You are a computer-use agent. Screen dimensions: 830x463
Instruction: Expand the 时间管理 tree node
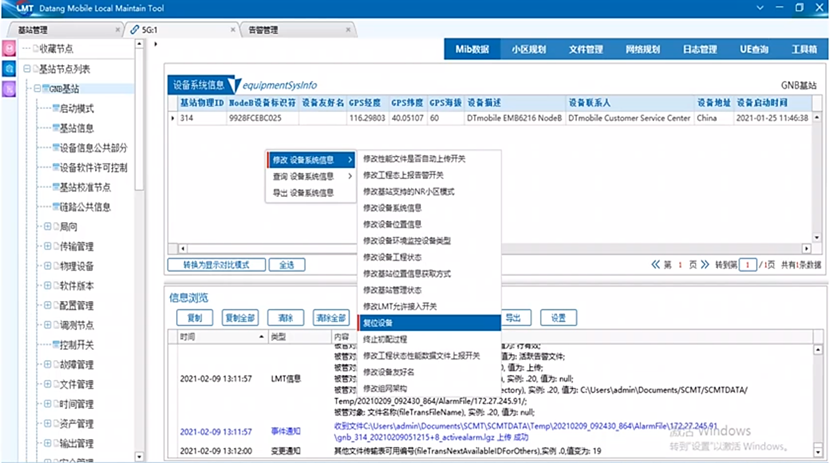(x=47, y=404)
